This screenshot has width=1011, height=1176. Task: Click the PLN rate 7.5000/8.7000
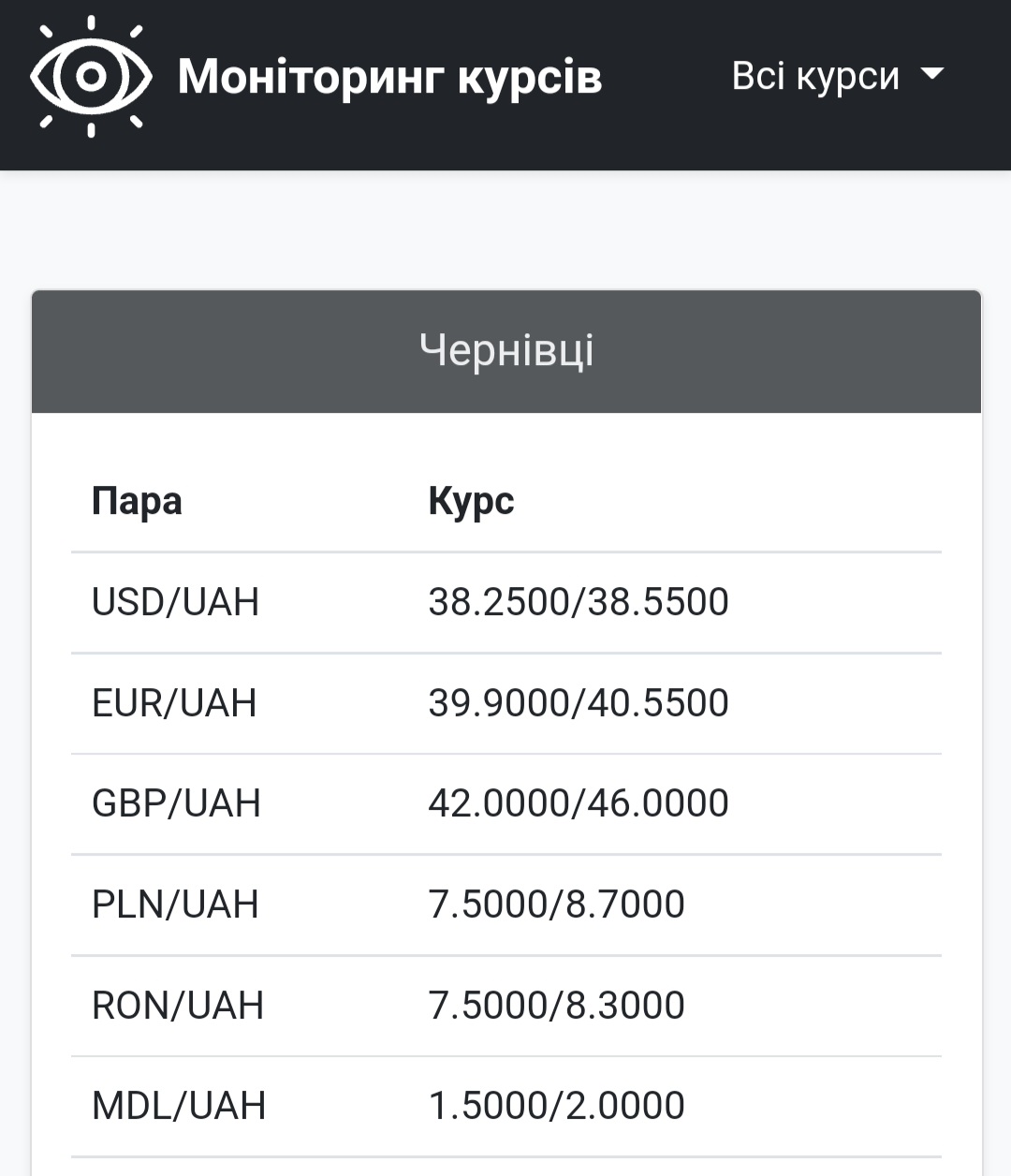(x=556, y=904)
